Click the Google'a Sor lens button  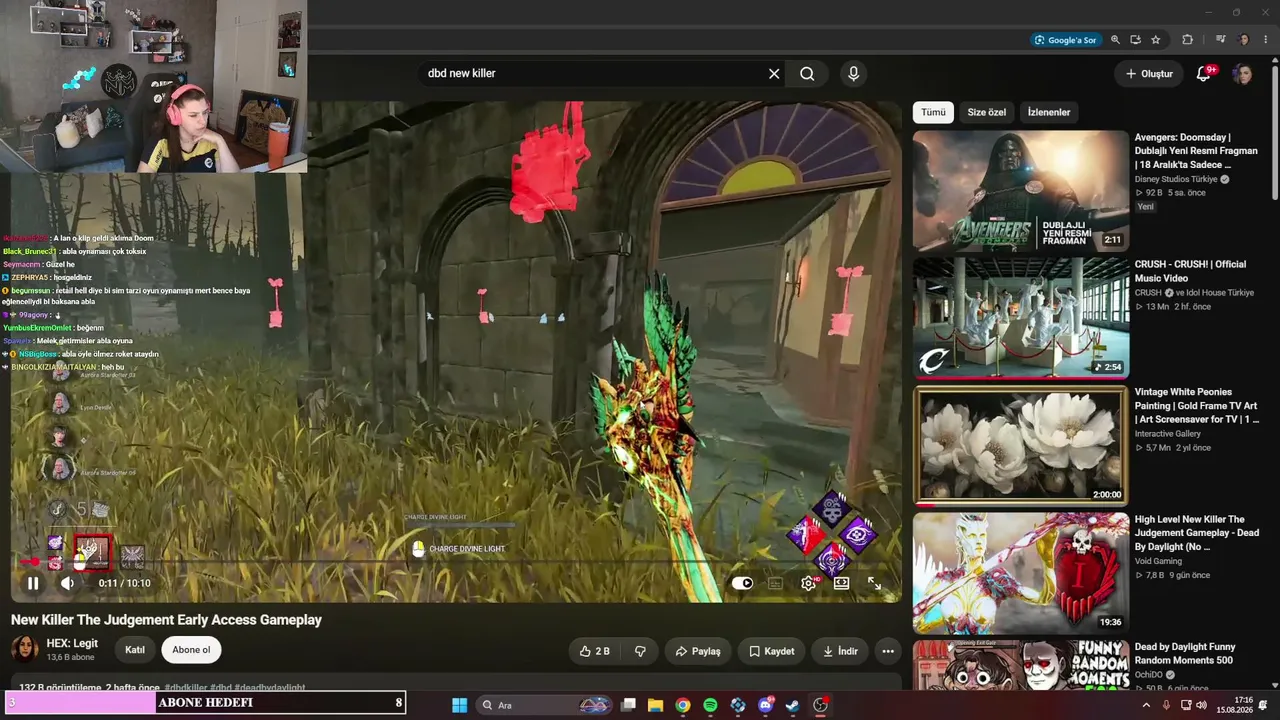pyautogui.click(x=1067, y=40)
